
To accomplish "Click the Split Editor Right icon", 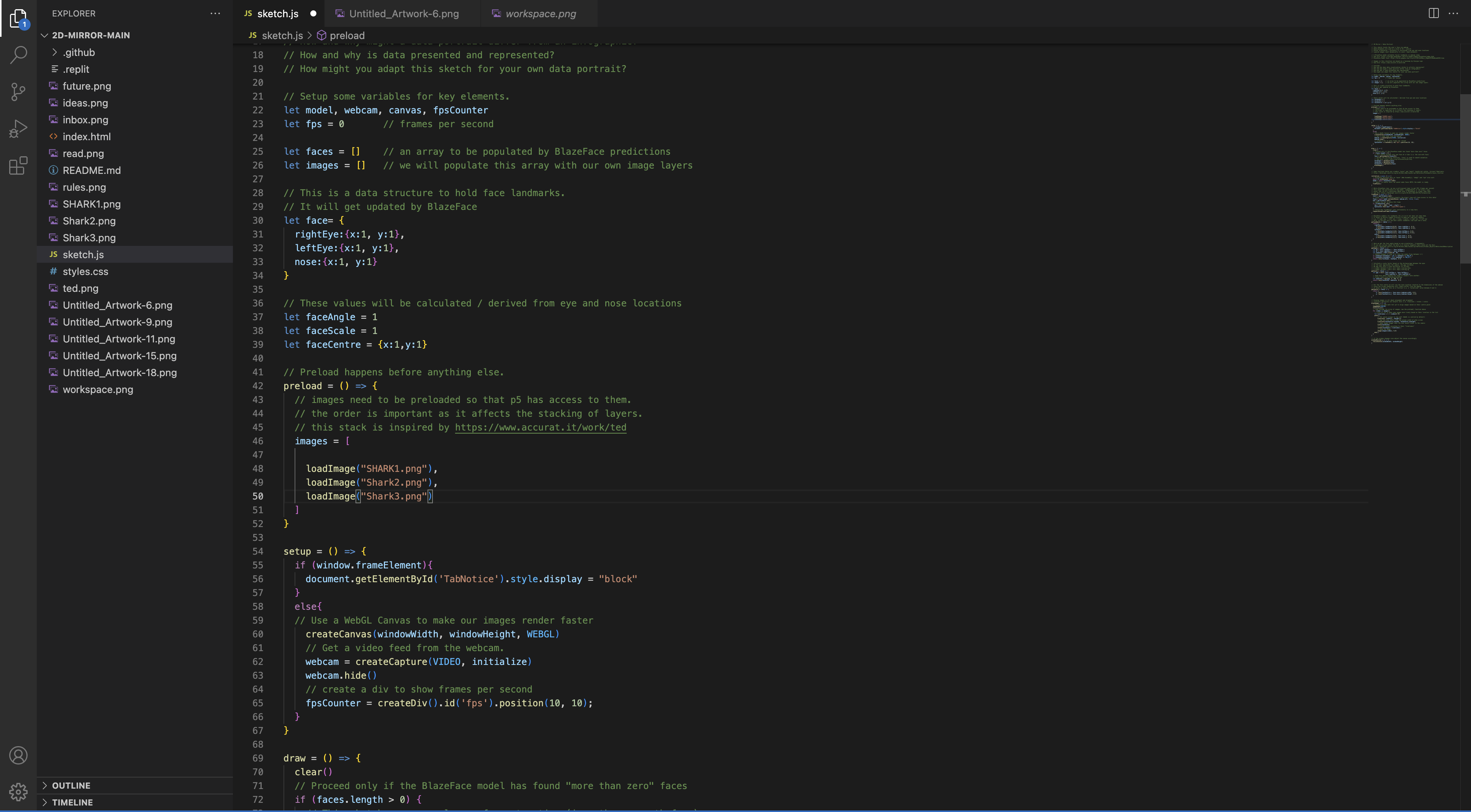I will tap(1433, 13).
